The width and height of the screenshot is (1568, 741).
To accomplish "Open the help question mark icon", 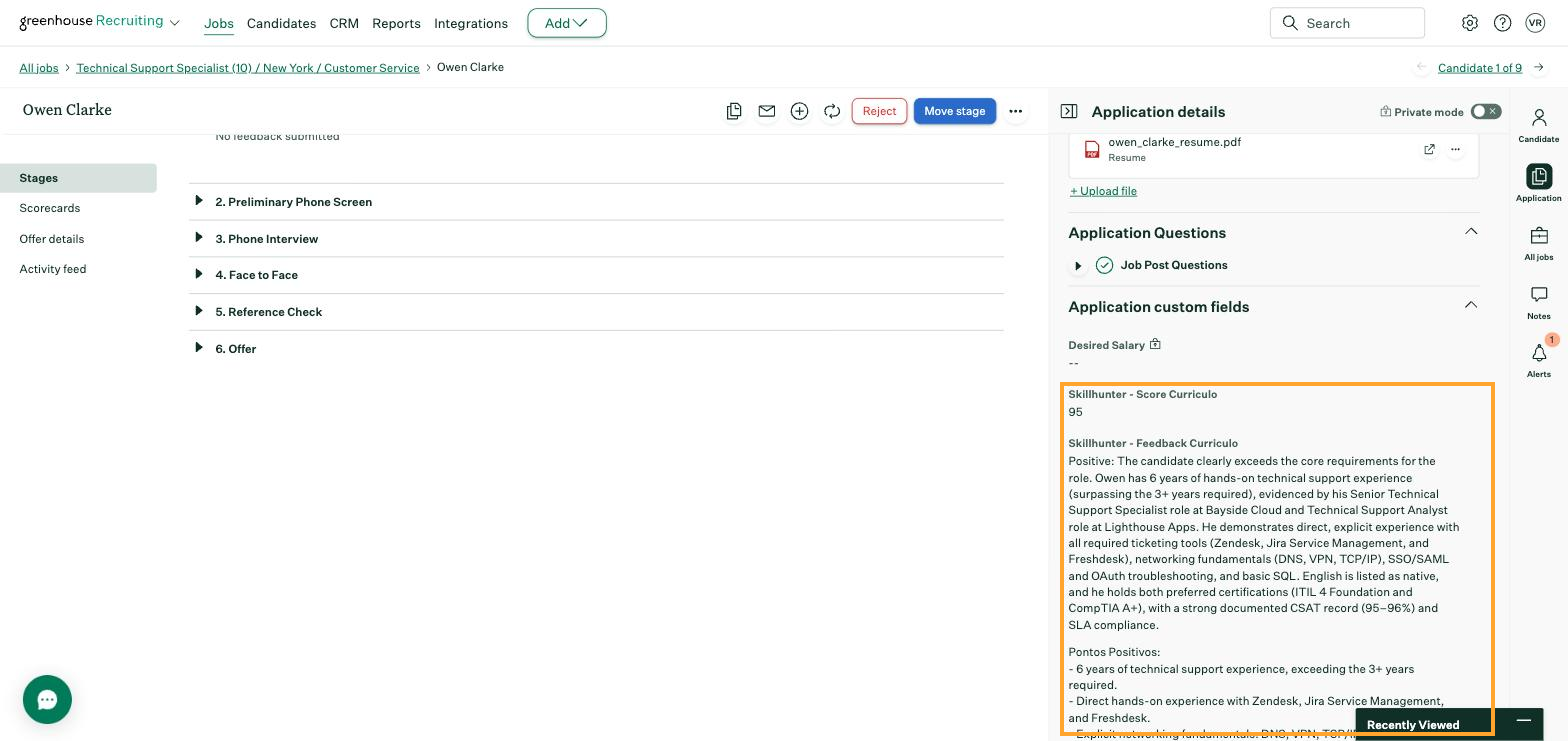I will [1502, 23].
